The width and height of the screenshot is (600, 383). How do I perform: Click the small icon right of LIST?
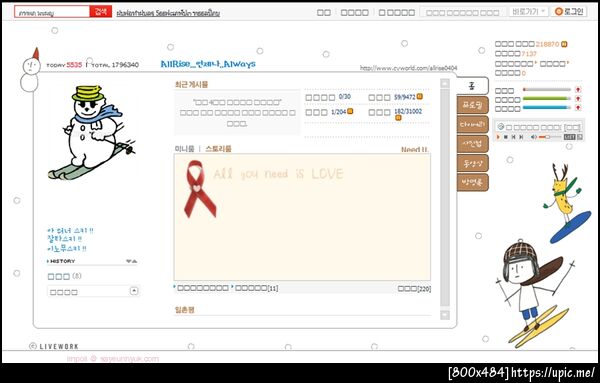(580, 137)
